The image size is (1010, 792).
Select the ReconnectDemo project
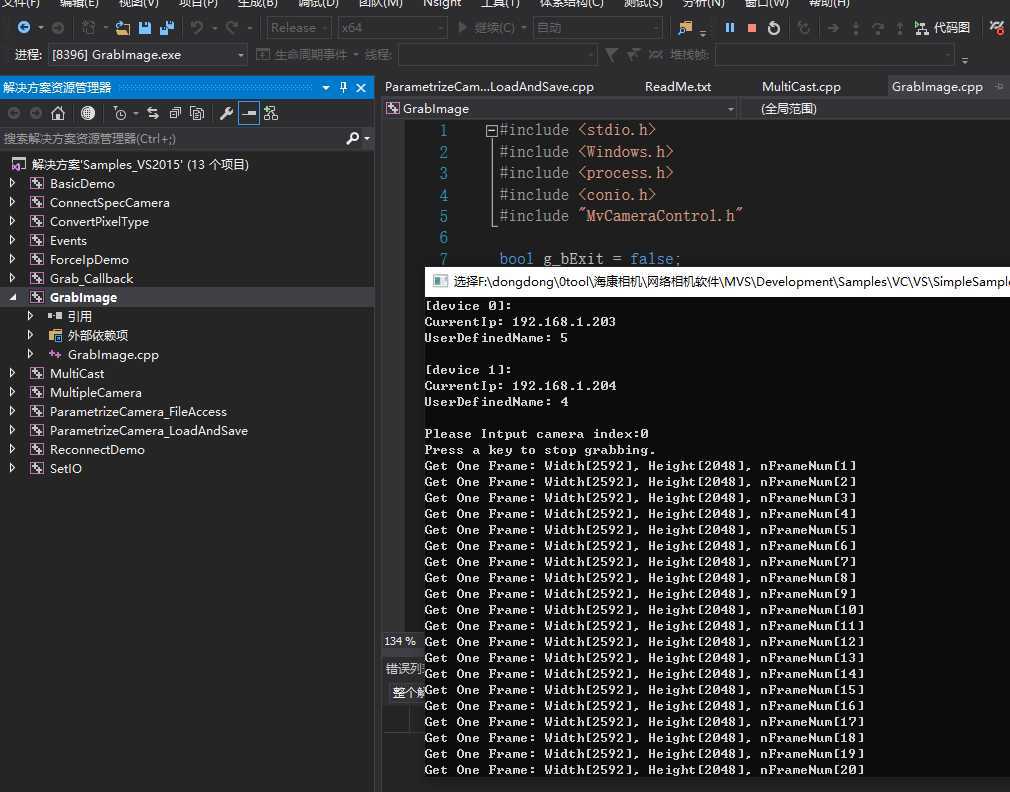[97, 449]
